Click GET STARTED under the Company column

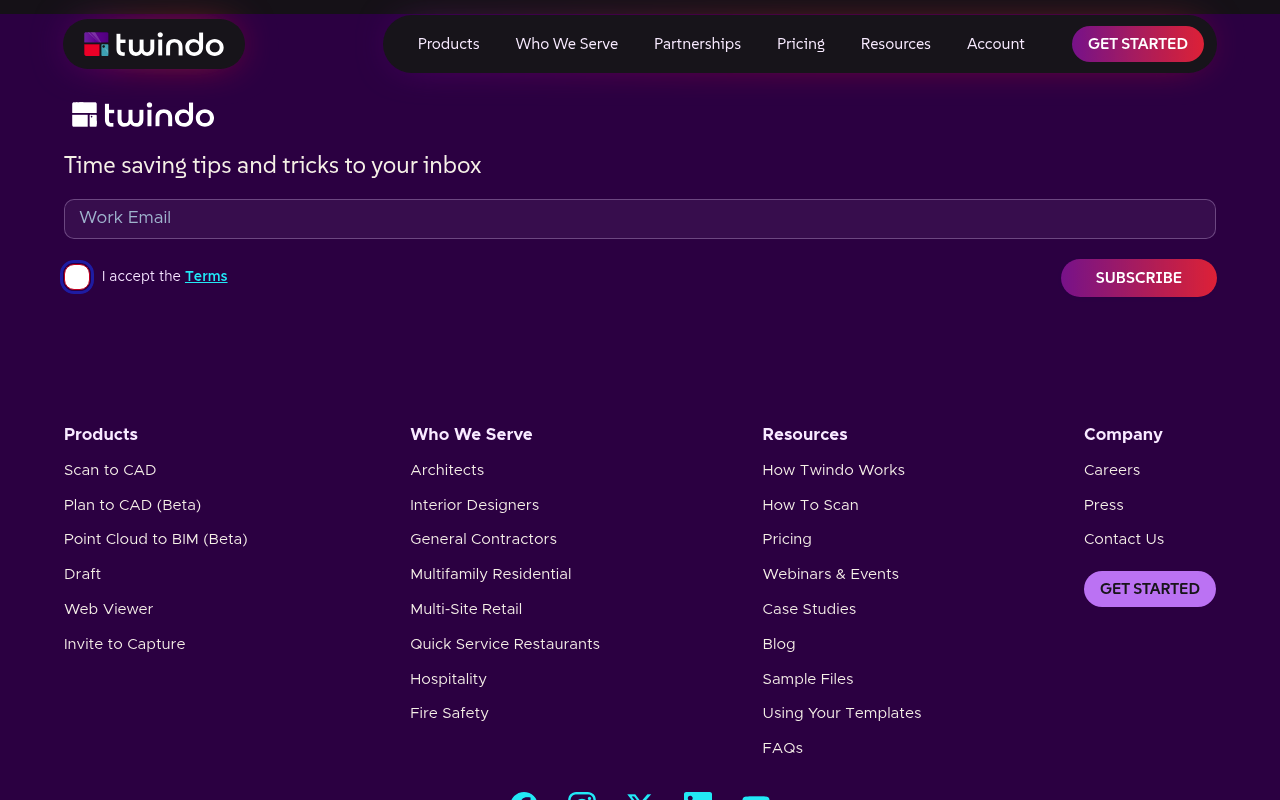pyautogui.click(x=1150, y=589)
